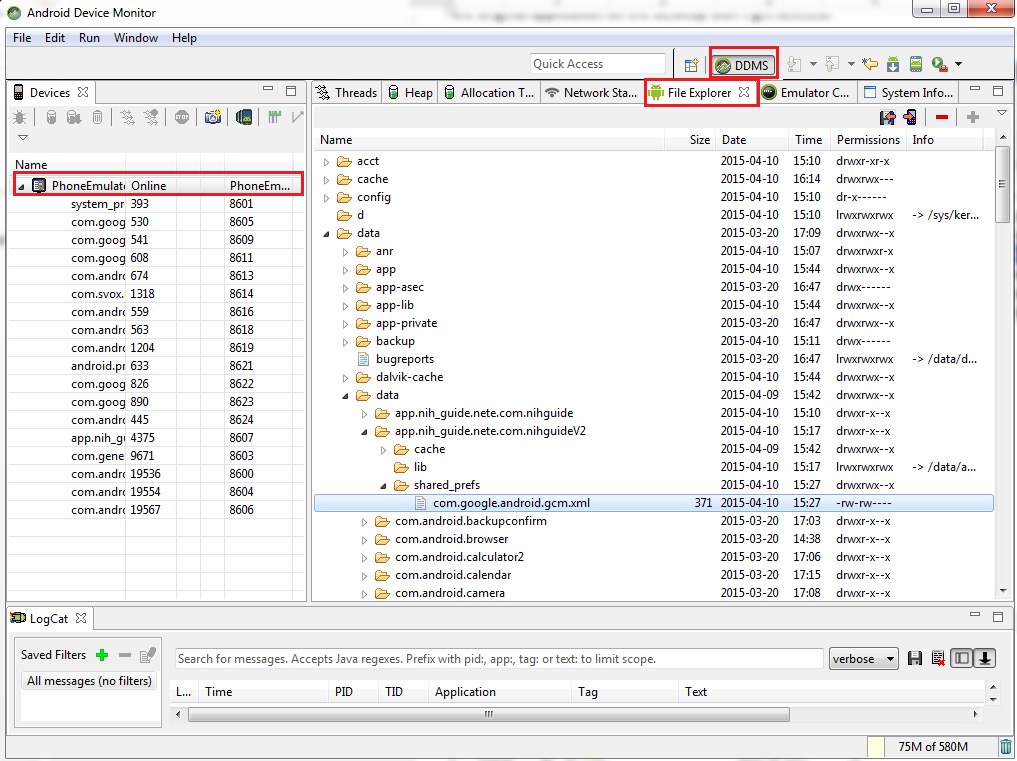The width and height of the screenshot is (1017, 761).
Task: Click the red minus delete icon
Action: (941, 117)
